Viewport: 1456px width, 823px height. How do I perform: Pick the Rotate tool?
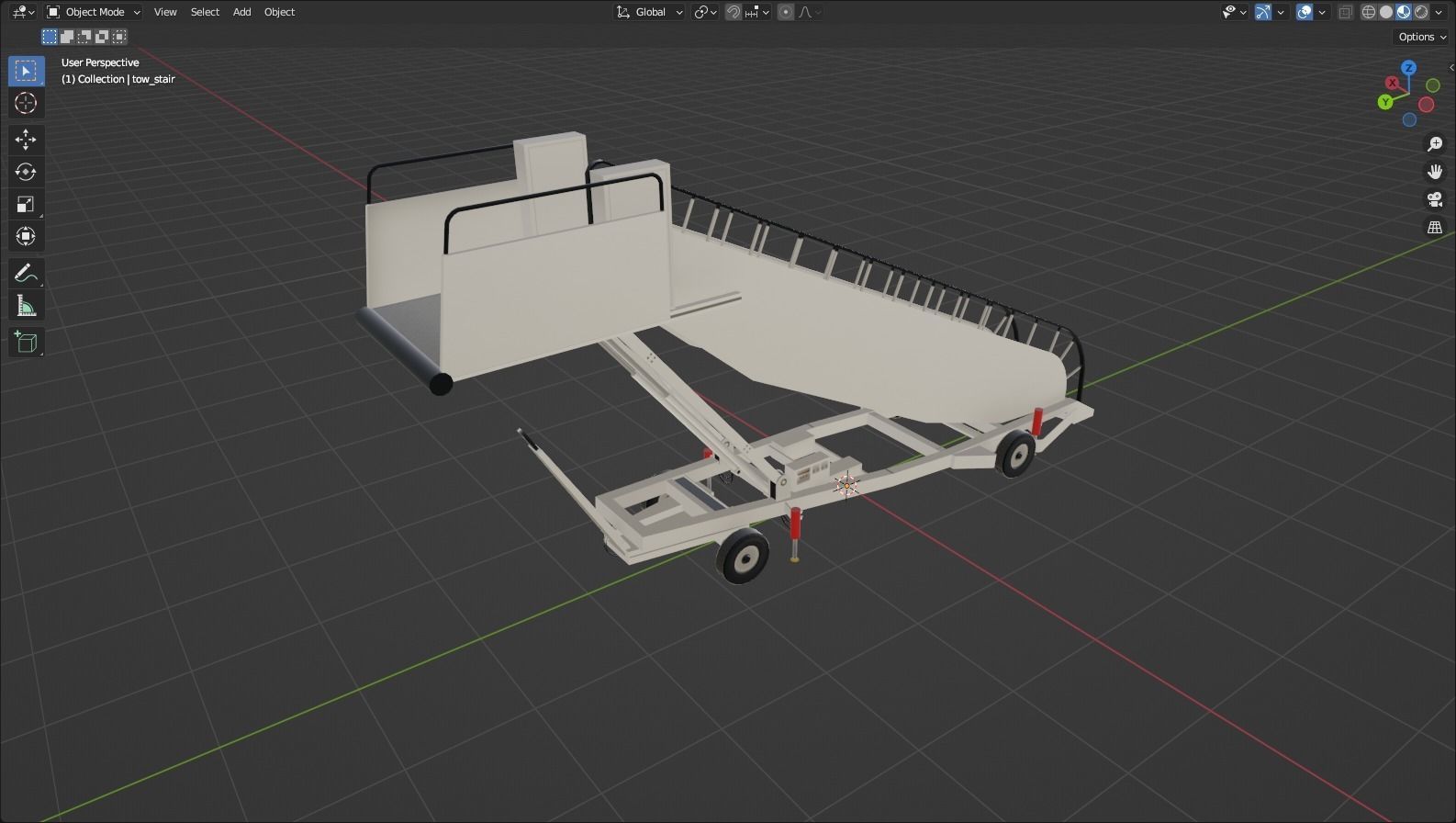[x=26, y=172]
